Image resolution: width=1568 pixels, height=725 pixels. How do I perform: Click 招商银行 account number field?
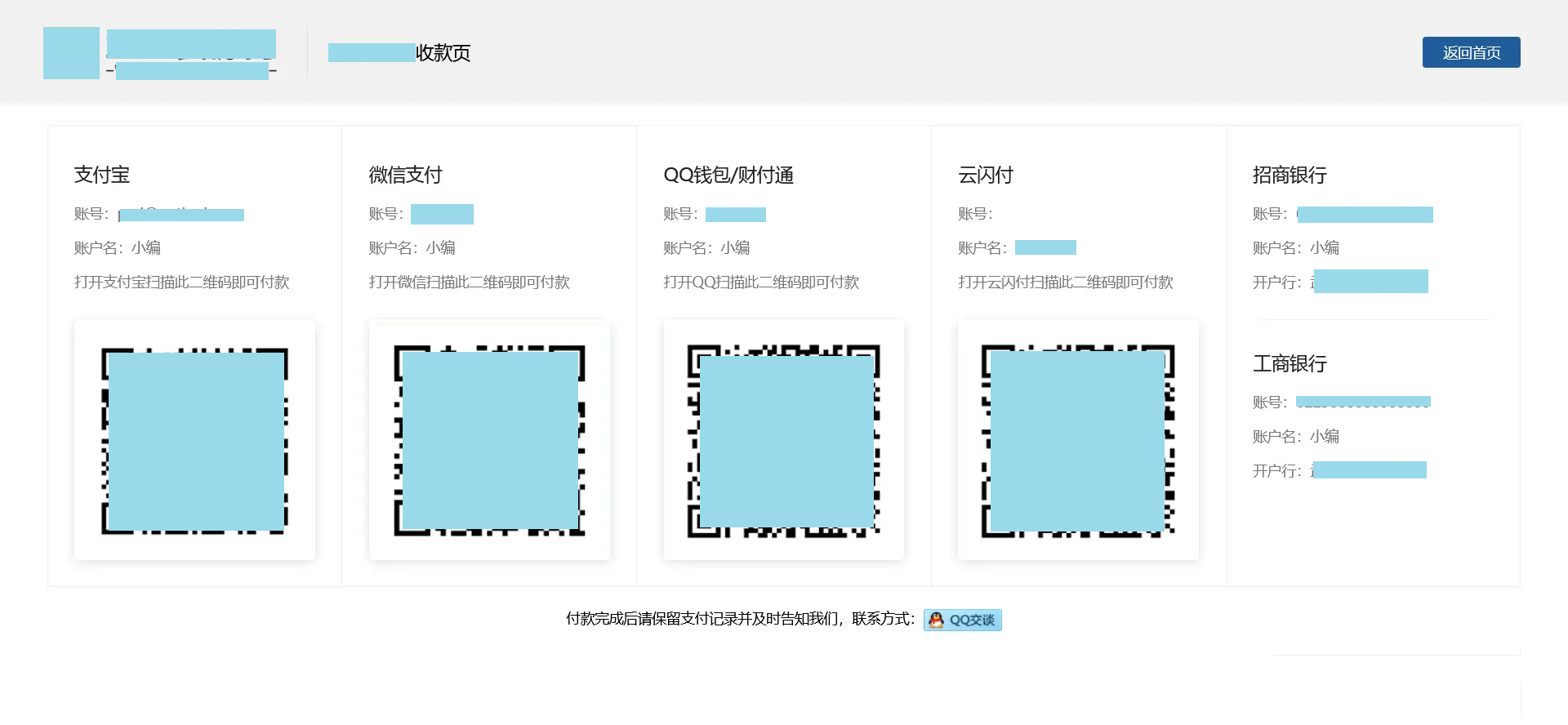[1365, 214]
